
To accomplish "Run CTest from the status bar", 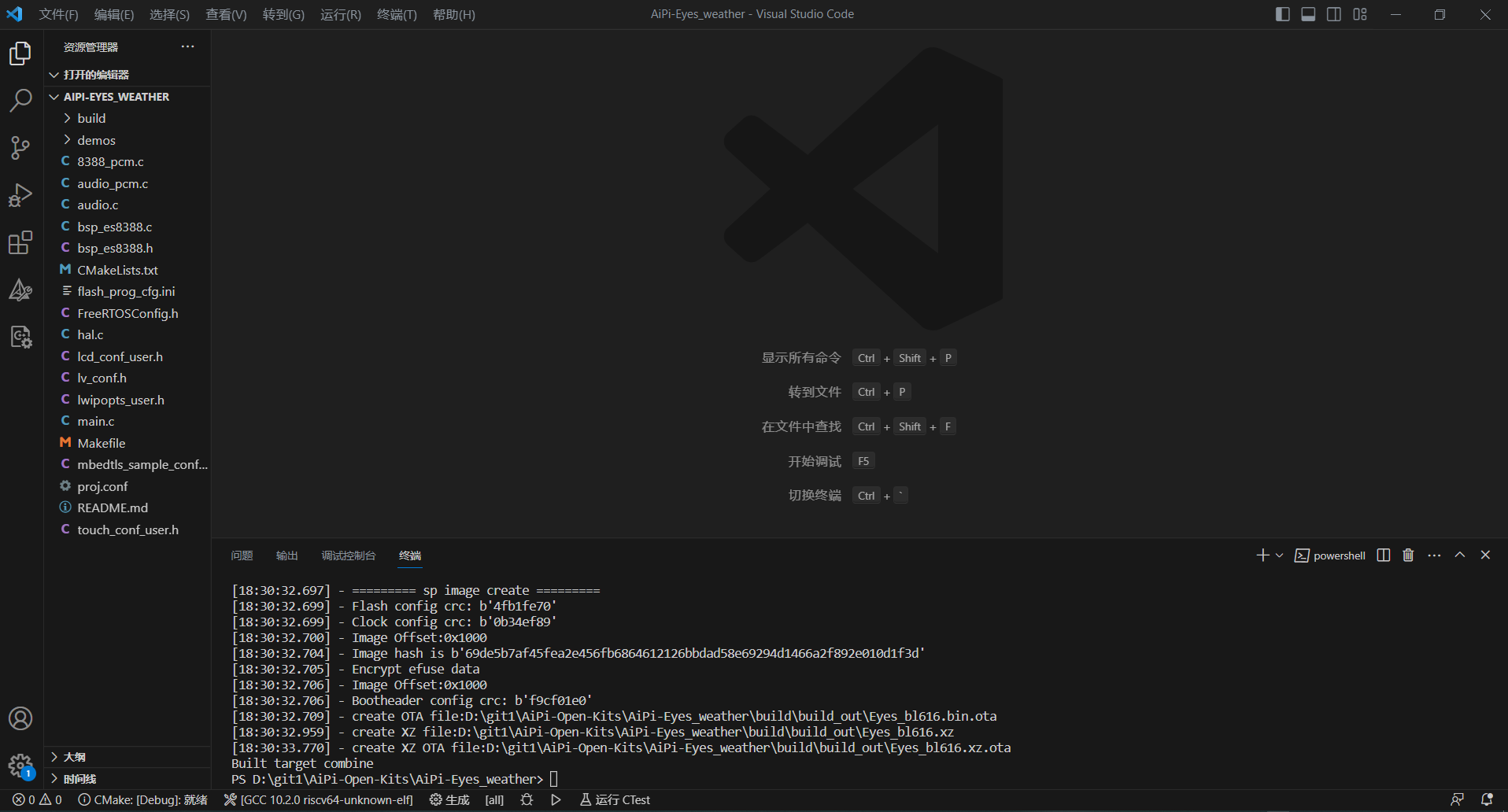I will click(x=615, y=800).
